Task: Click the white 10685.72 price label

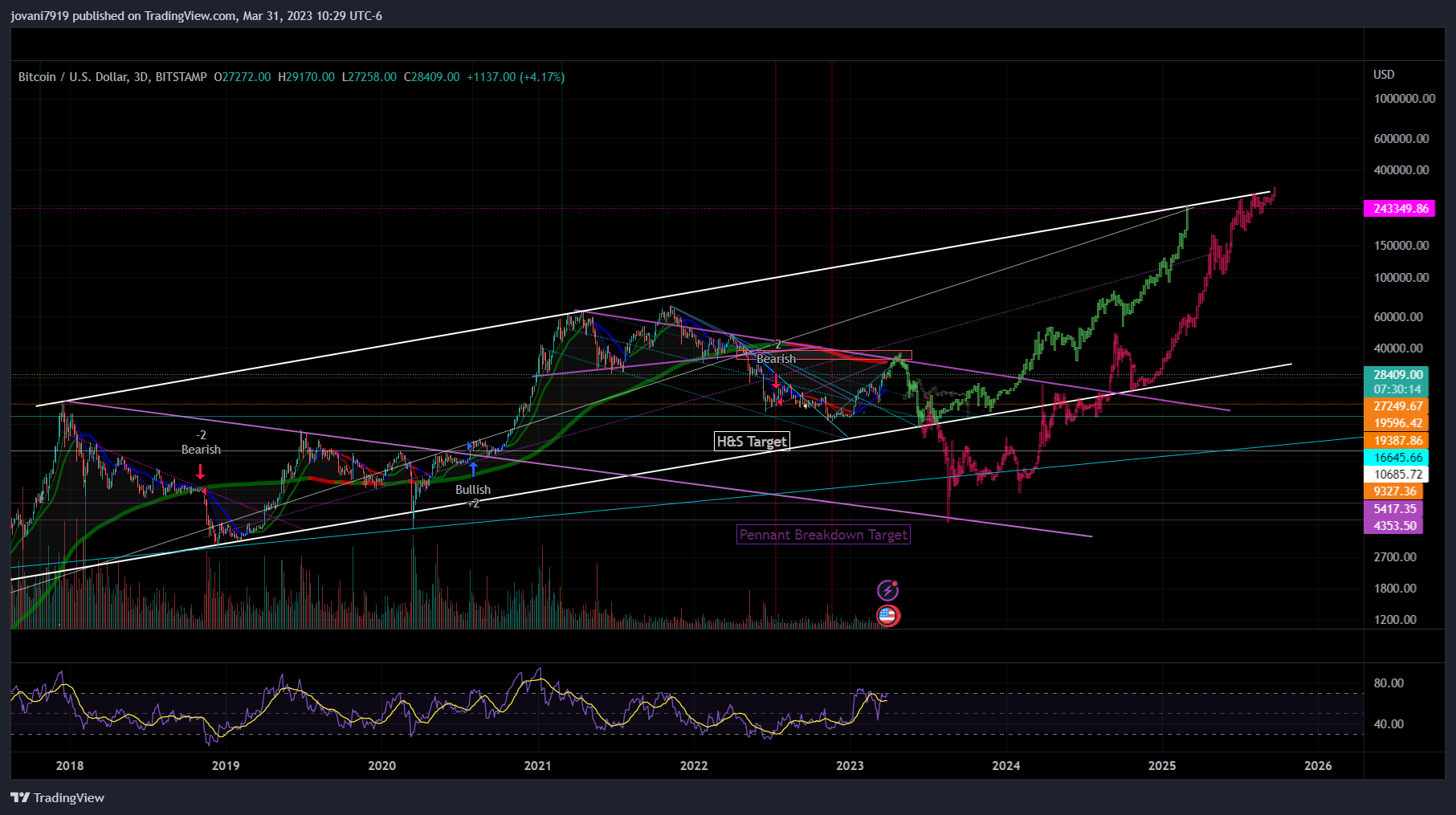Action: tap(1396, 475)
